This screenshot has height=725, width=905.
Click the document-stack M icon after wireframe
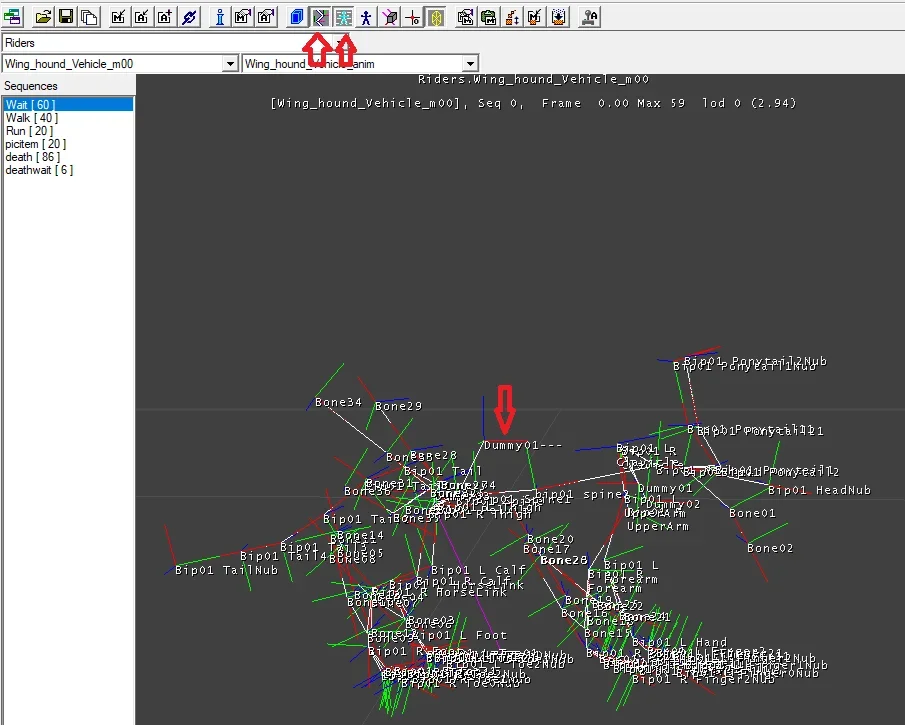tap(465, 17)
